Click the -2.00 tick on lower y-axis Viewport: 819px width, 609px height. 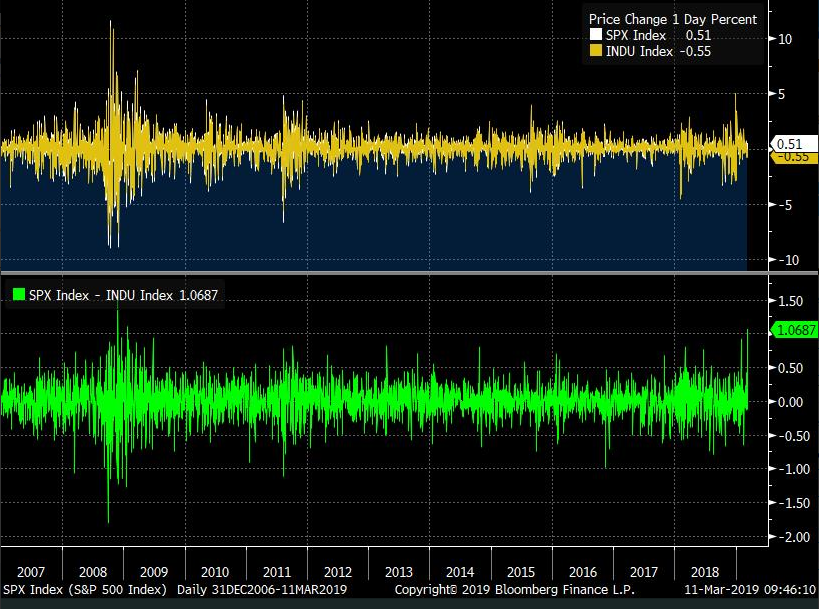pyautogui.click(x=793, y=537)
